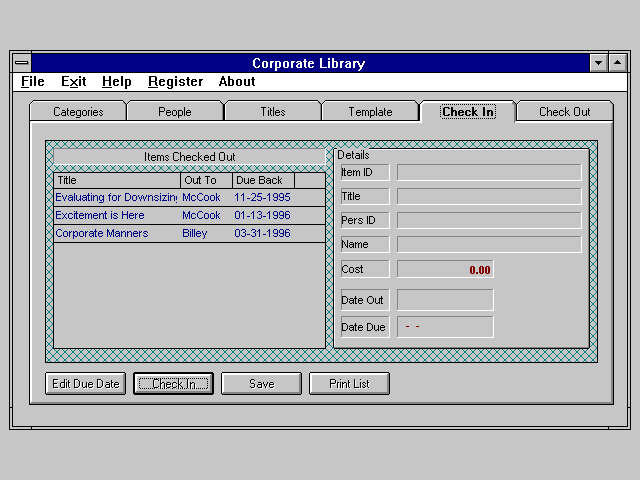Open the Register menu
The width and height of the screenshot is (640, 480).
[x=175, y=82]
